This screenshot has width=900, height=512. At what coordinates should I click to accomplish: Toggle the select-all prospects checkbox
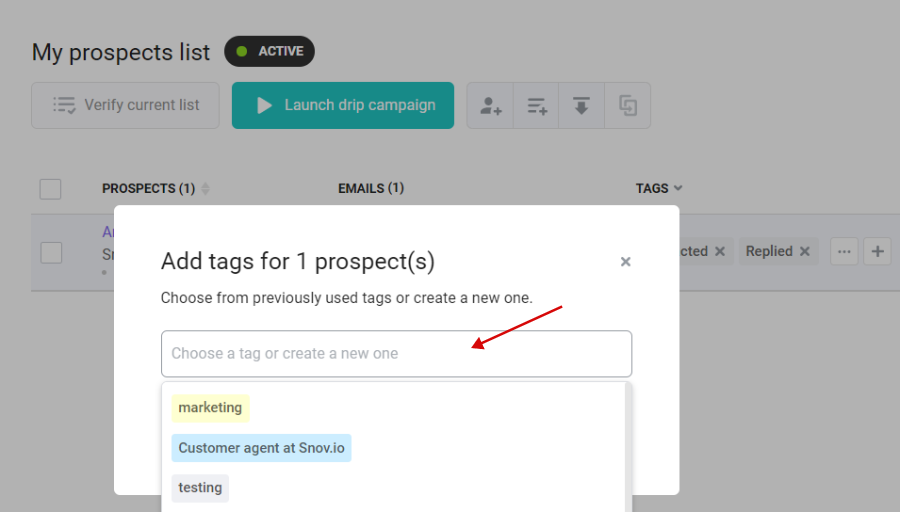point(51,189)
